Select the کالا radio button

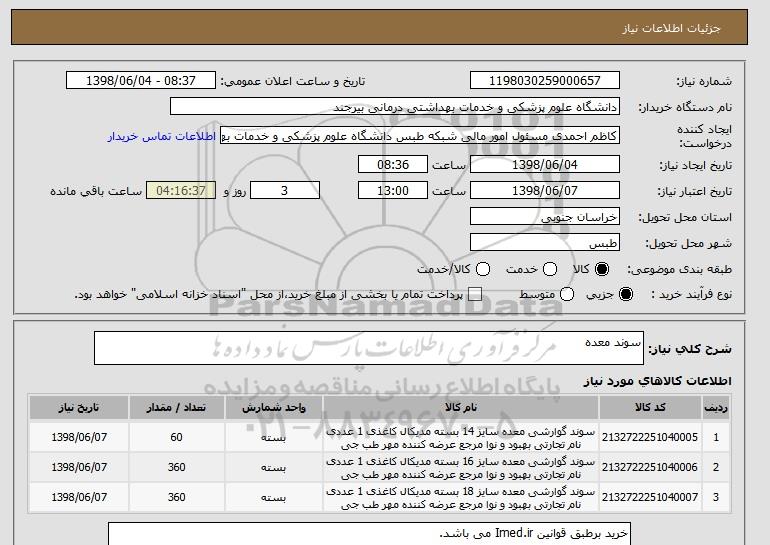coord(601,269)
